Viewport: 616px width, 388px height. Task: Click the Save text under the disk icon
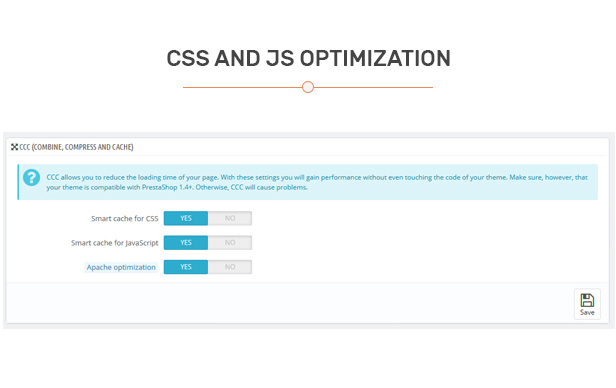click(x=587, y=313)
